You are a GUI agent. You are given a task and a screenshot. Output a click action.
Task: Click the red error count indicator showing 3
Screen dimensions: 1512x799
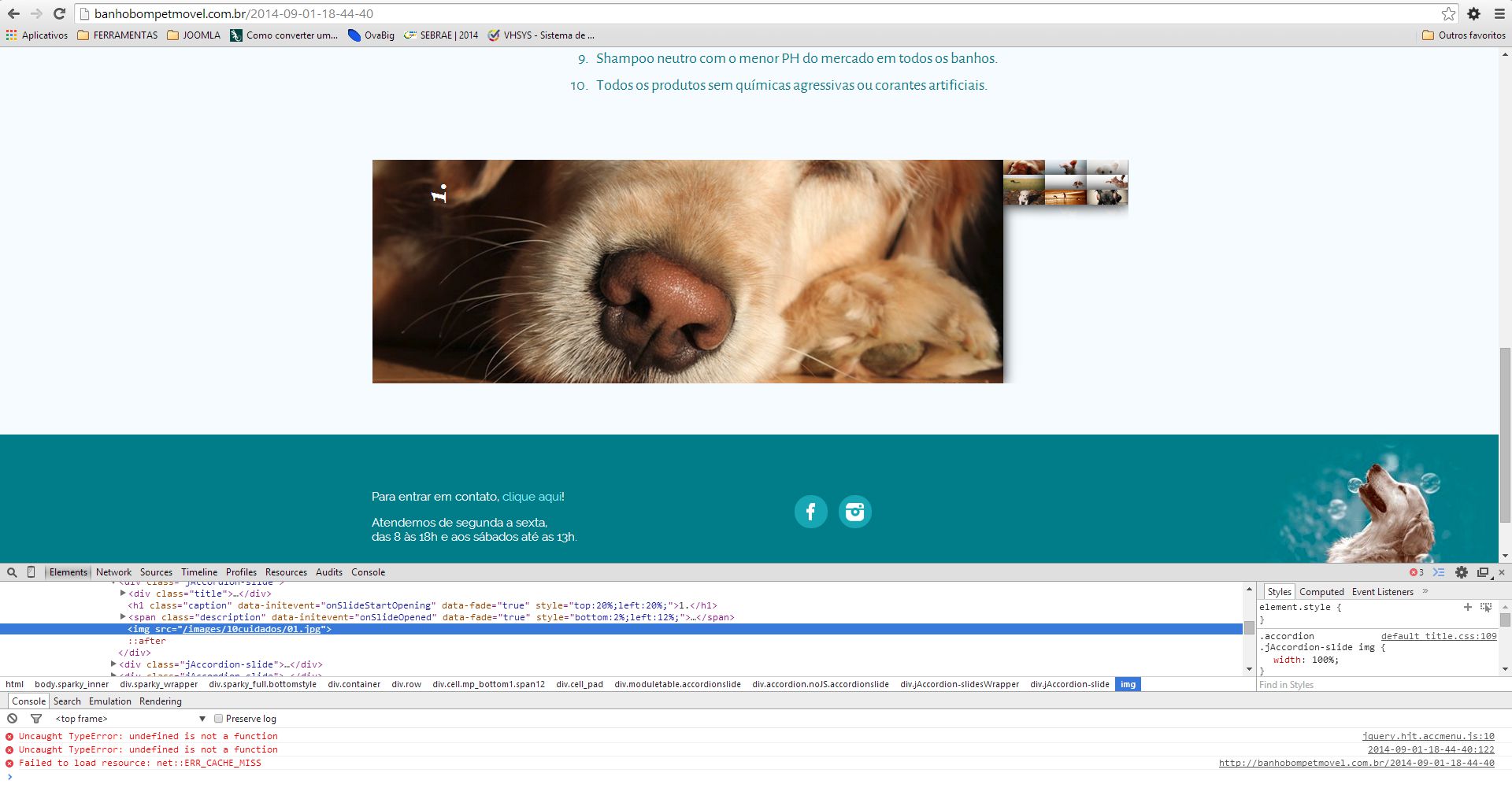click(x=1416, y=572)
